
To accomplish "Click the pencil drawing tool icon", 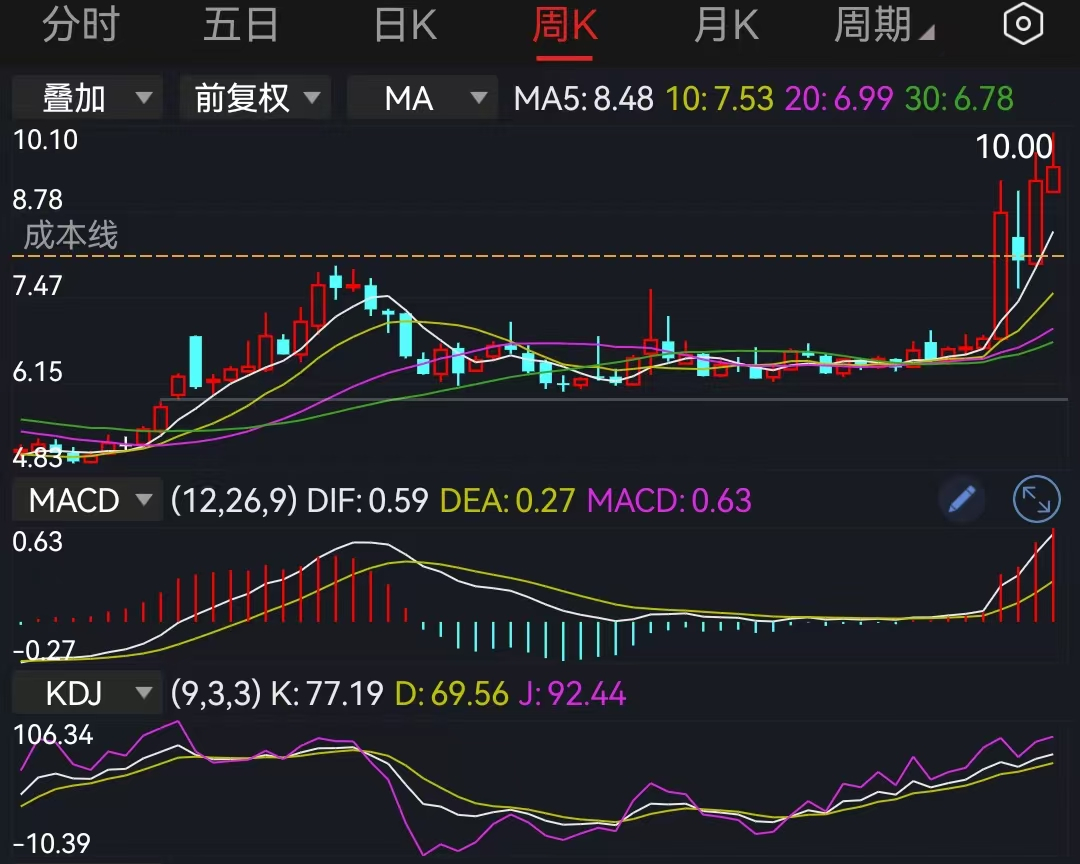I will 961,500.
